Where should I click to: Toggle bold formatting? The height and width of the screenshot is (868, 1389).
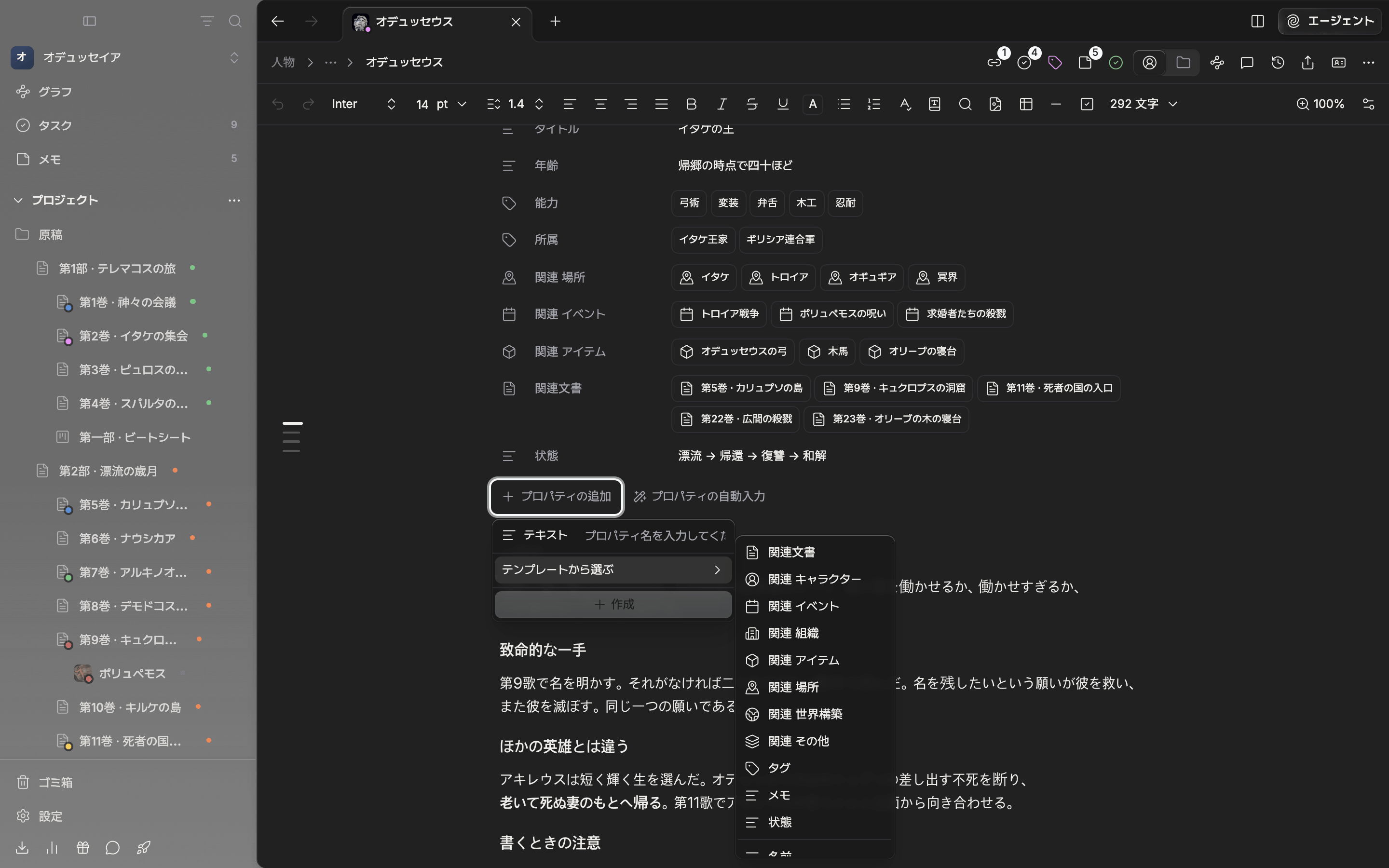692,104
